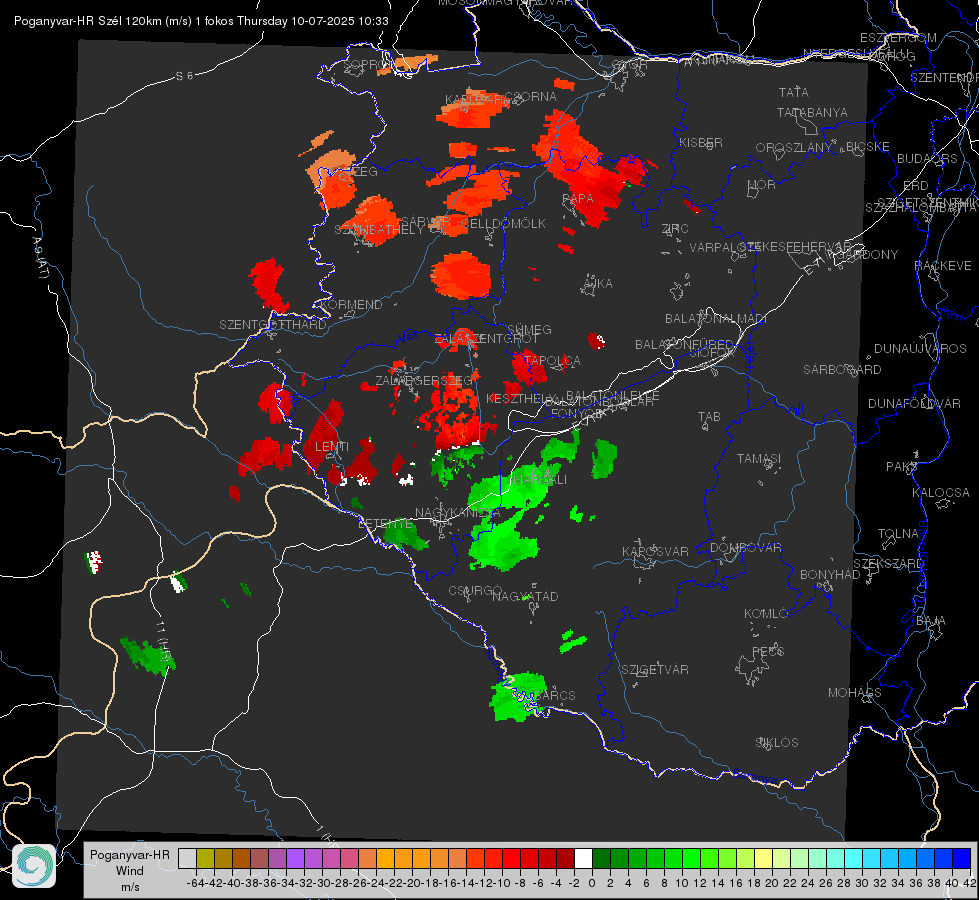Click the S 6 road label
Image resolution: width=979 pixels, height=900 pixels.
click(184, 76)
